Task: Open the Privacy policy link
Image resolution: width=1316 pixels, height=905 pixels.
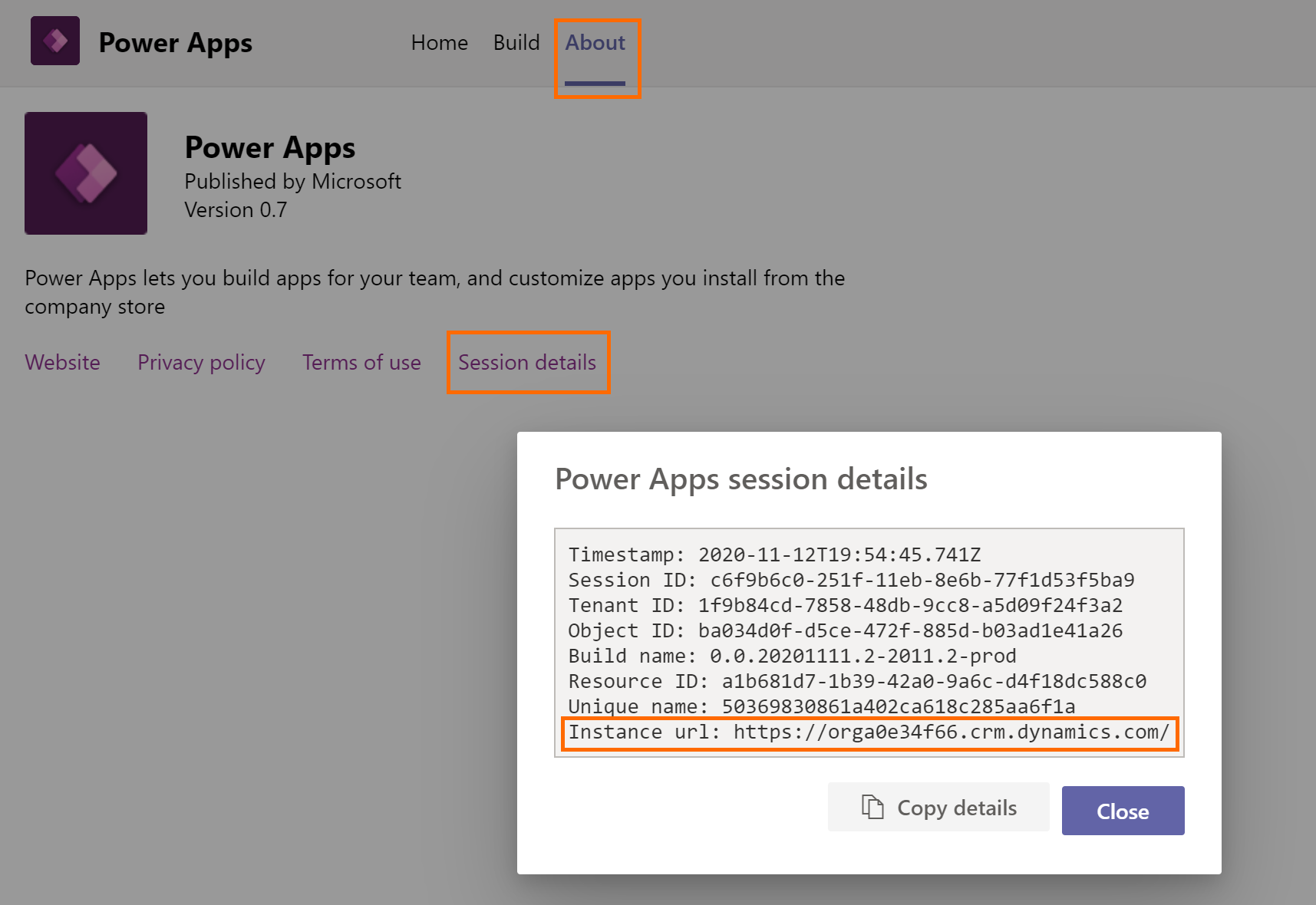Action: 201,362
